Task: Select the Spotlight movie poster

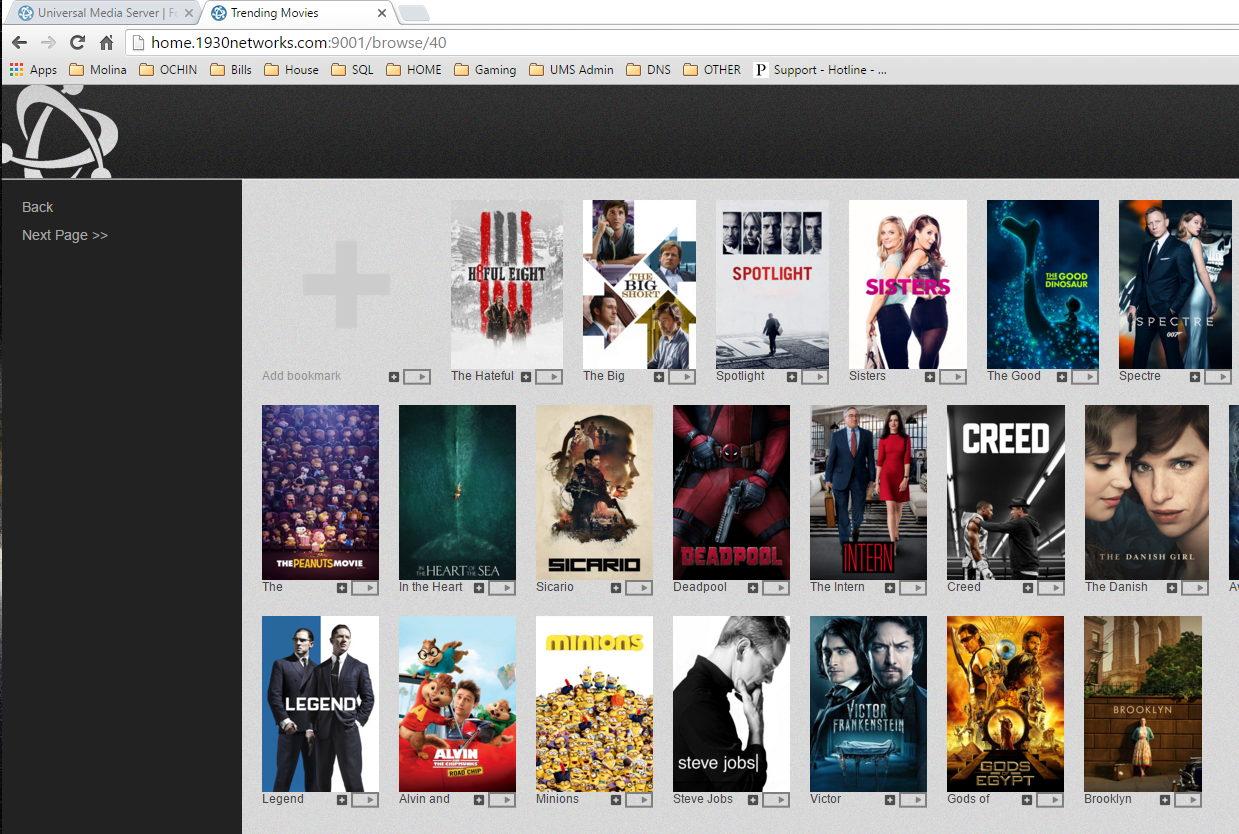Action: tap(772, 285)
